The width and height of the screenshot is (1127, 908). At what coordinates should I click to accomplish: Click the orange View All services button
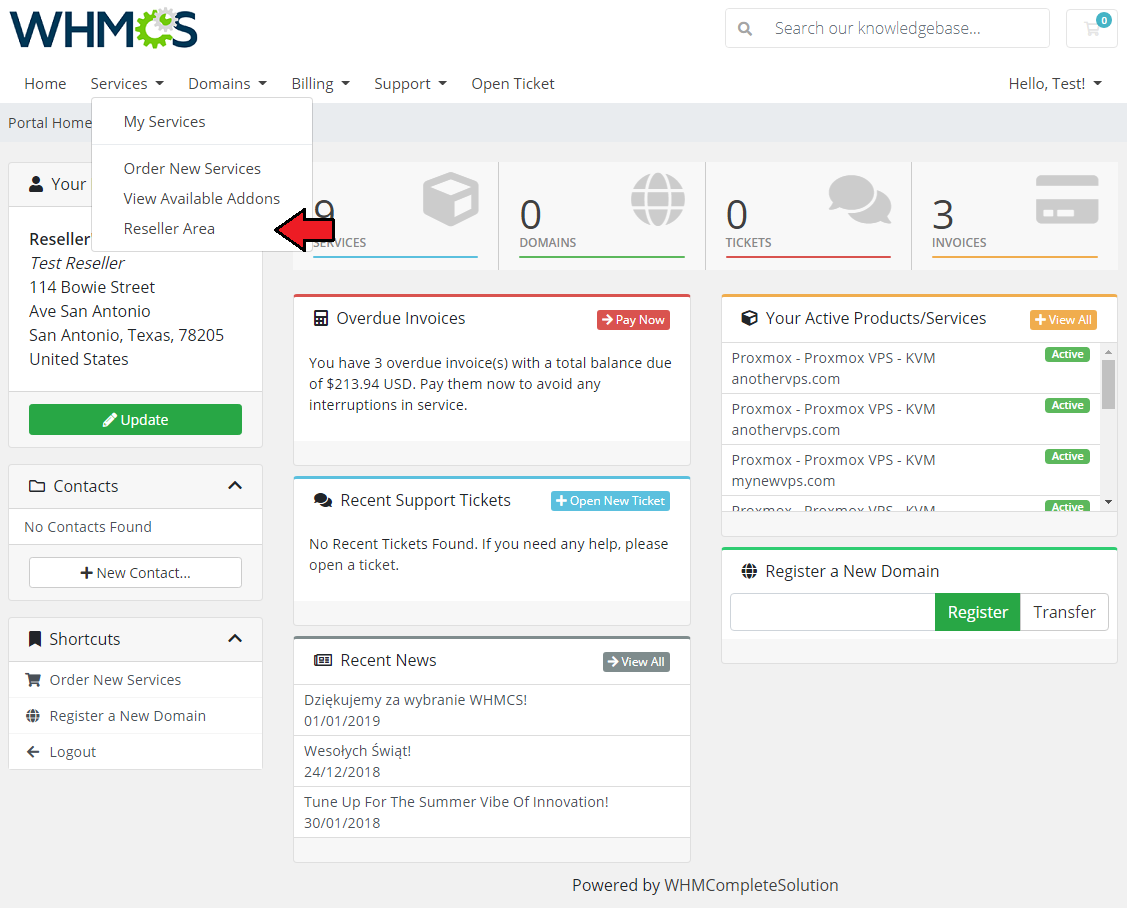pos(1063,320)
